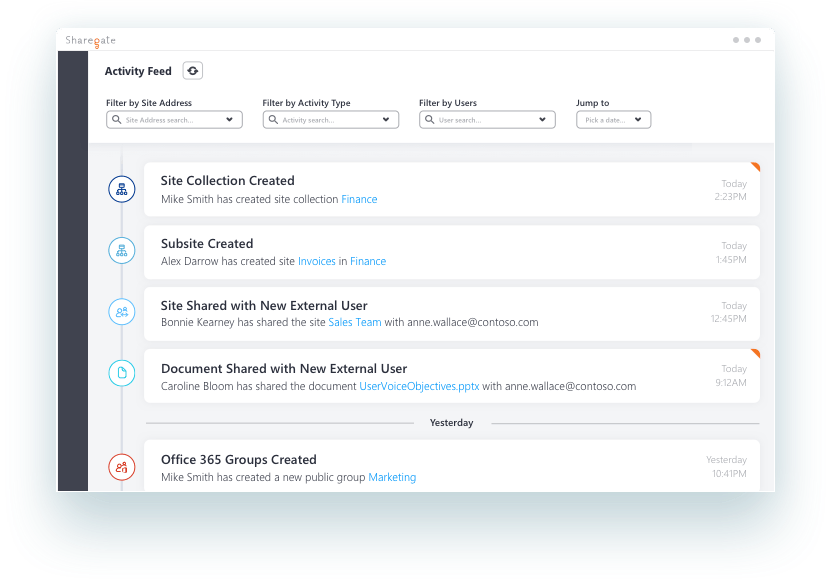Open Finance link in Site Collection Created
This screenshot has height=584, width=831.
coord(359,199)
